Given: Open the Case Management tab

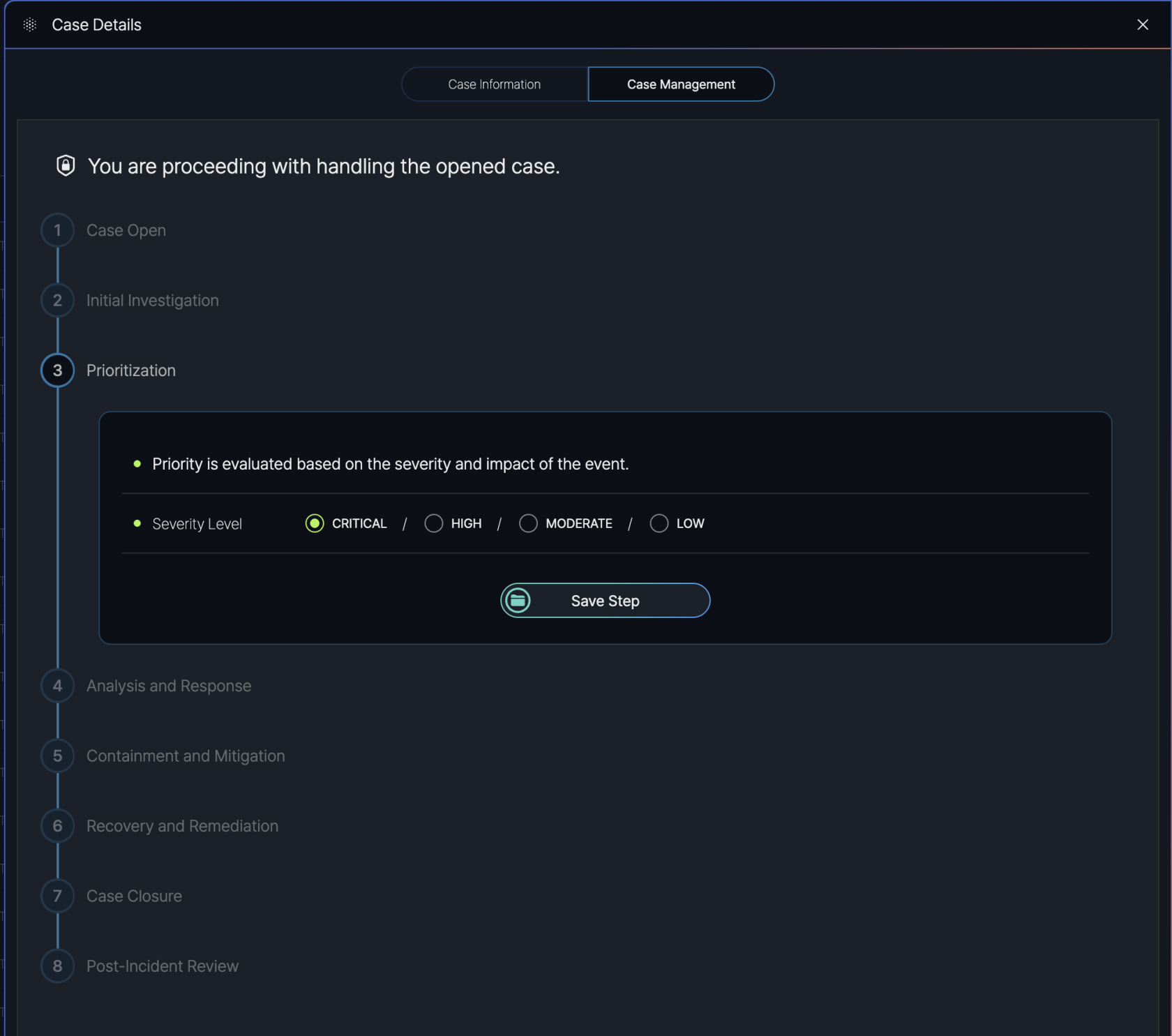Looking at the screenshot, I should click(x=681, y=84).
